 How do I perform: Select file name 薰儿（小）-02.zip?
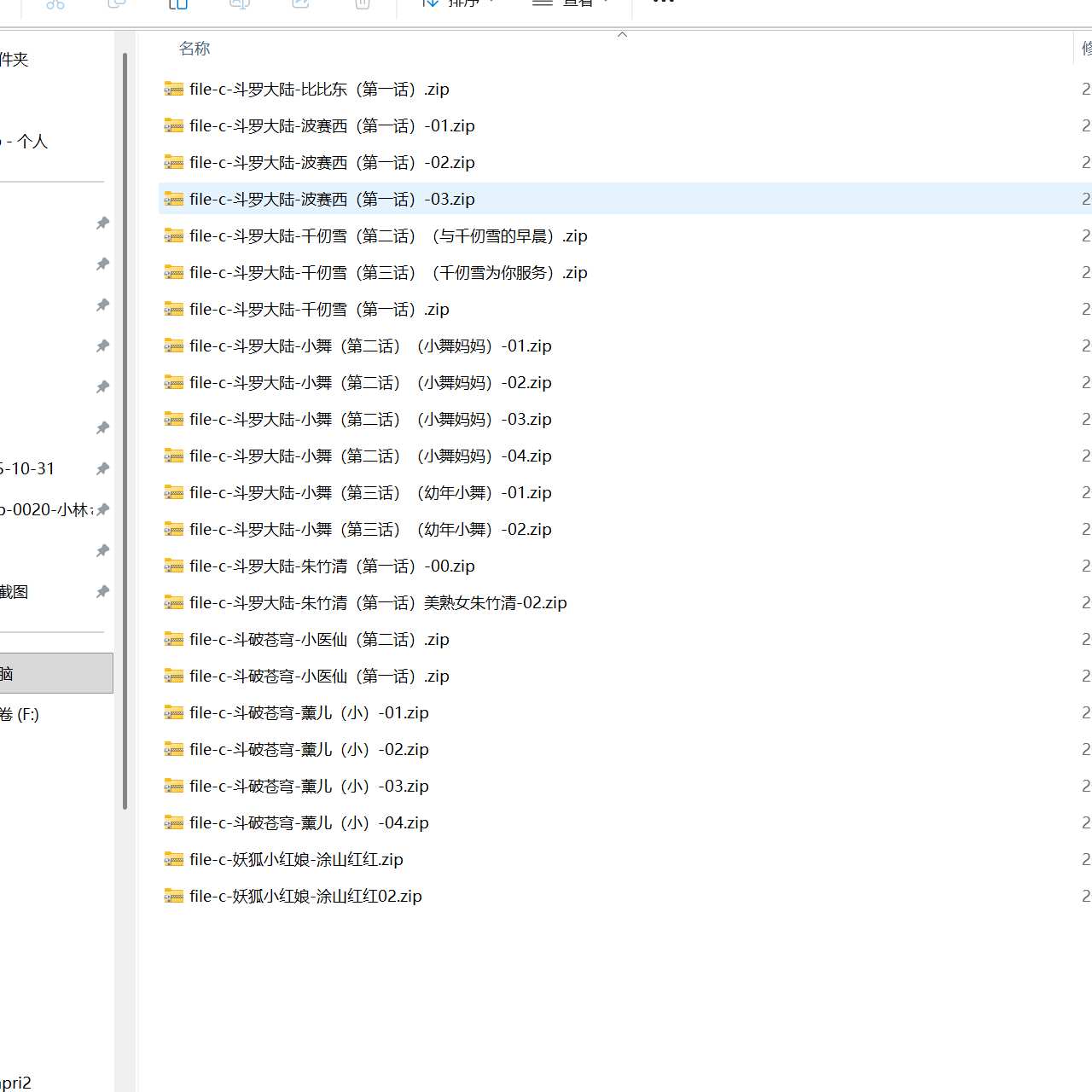309,749
